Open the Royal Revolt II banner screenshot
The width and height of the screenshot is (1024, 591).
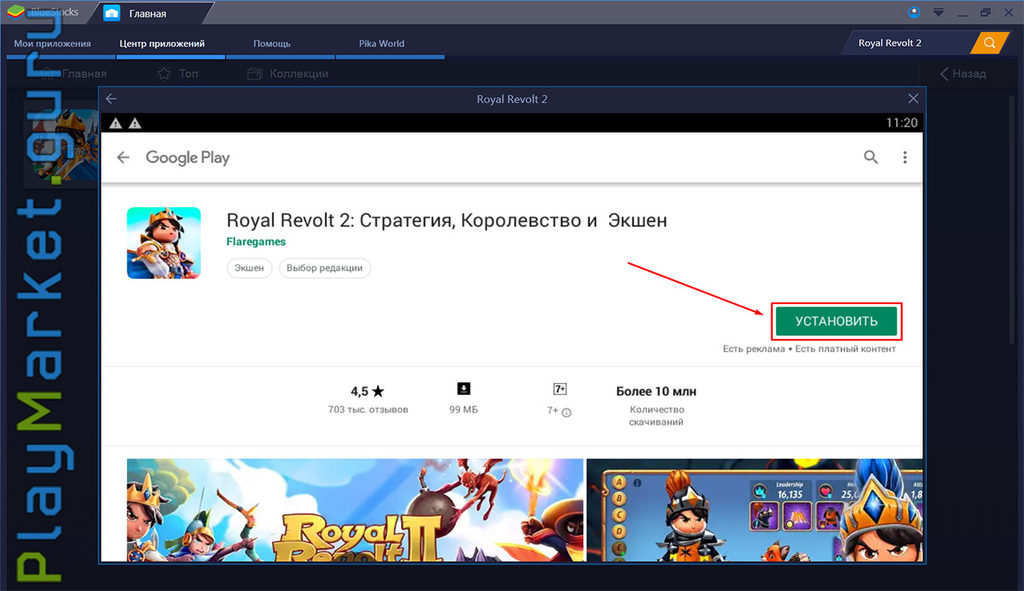click(x=355, y=510)
